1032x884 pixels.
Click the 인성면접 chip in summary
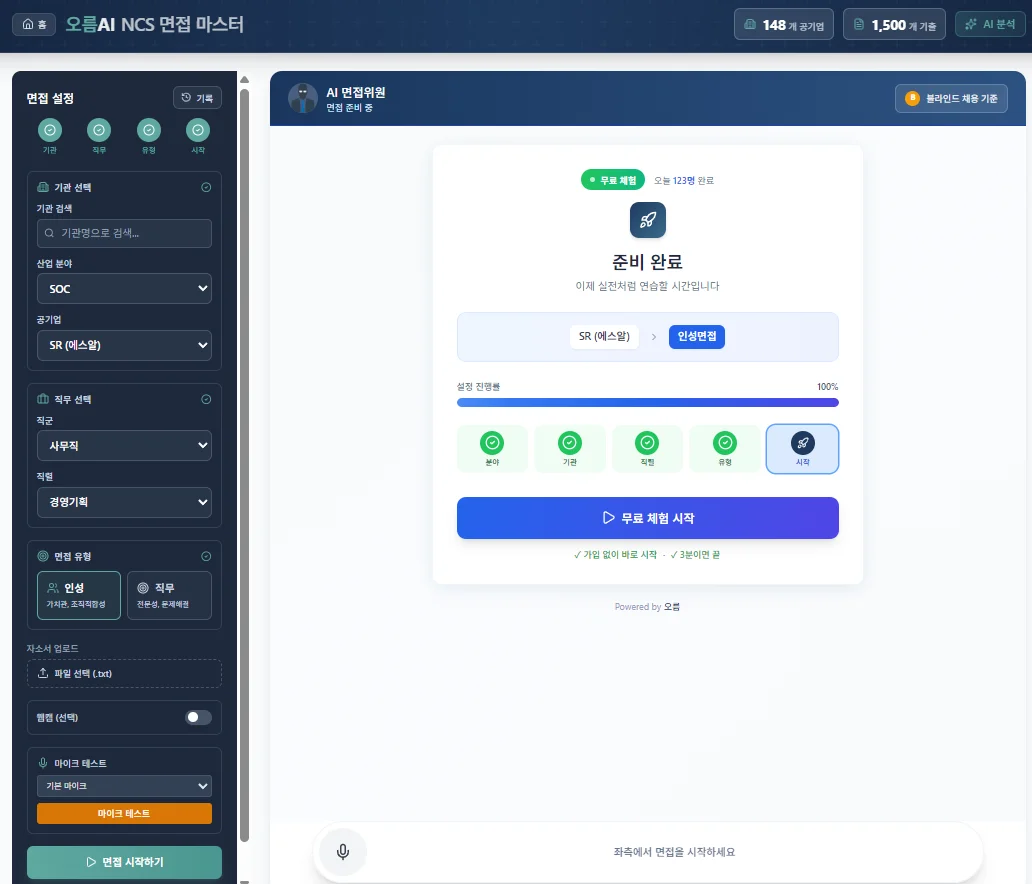point(697,336)
